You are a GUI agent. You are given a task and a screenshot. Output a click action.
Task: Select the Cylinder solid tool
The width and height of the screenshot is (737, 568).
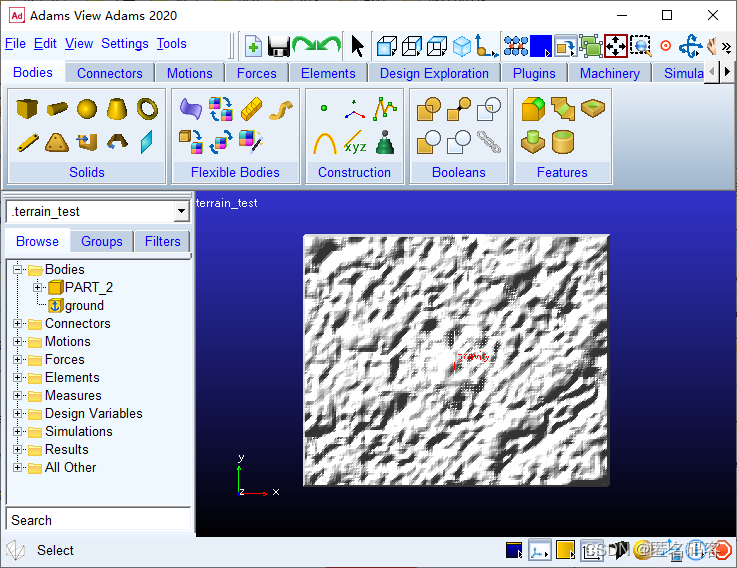pyautogui.click(x=57, y=109)
